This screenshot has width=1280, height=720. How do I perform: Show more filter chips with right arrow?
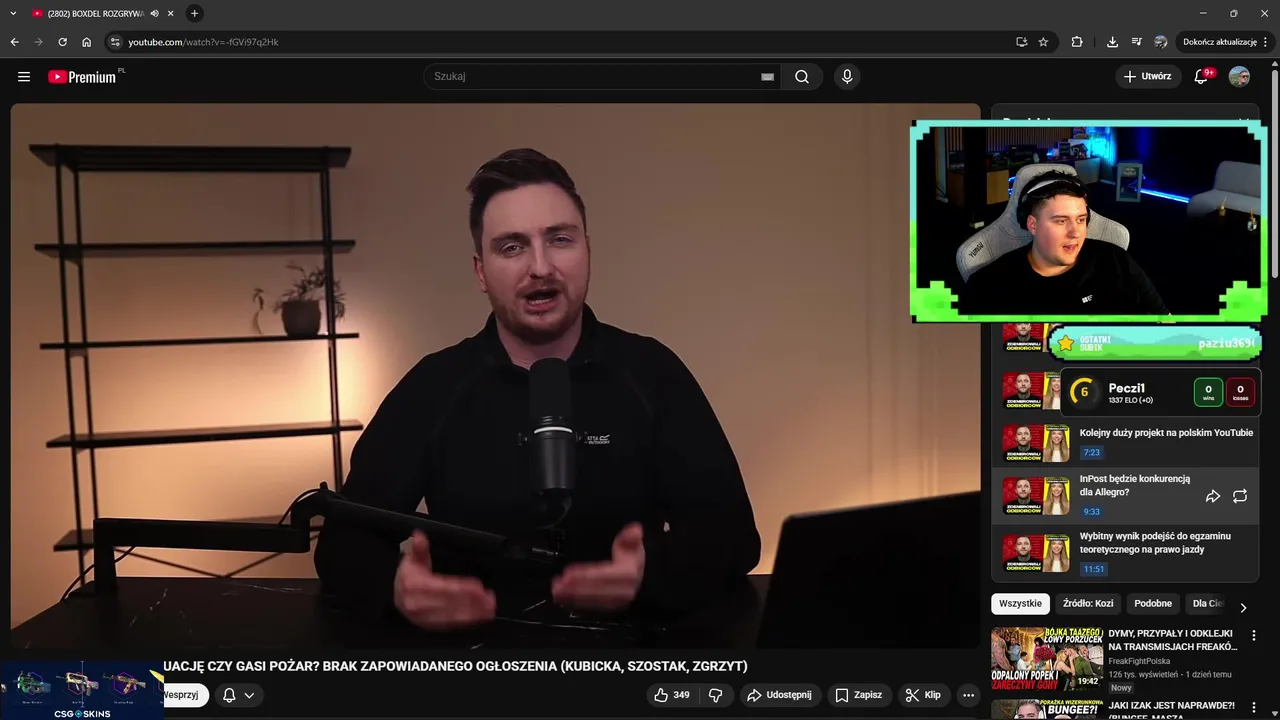tap(1243, 607)
